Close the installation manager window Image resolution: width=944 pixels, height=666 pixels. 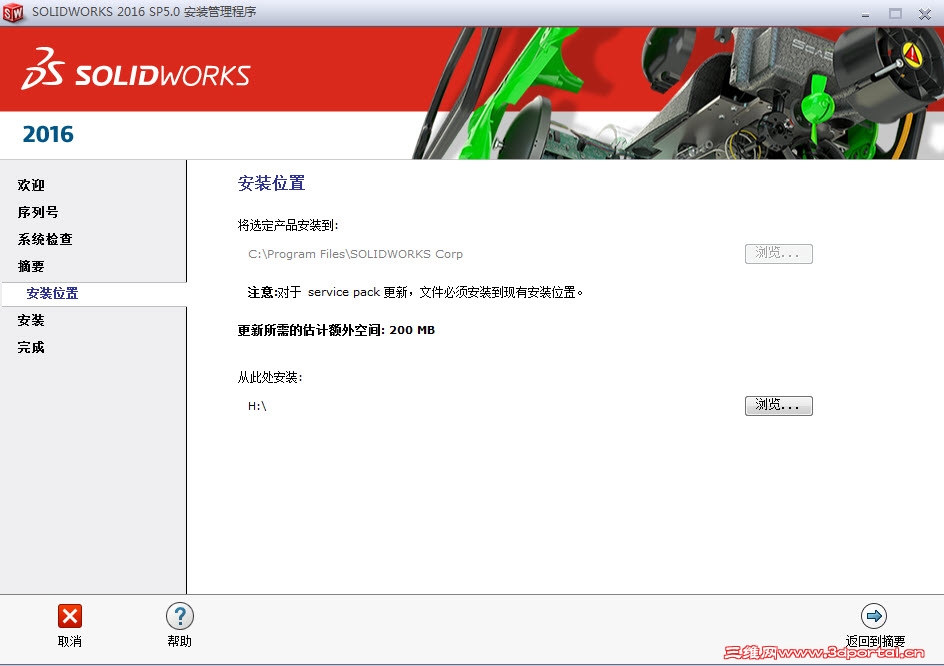925,14
